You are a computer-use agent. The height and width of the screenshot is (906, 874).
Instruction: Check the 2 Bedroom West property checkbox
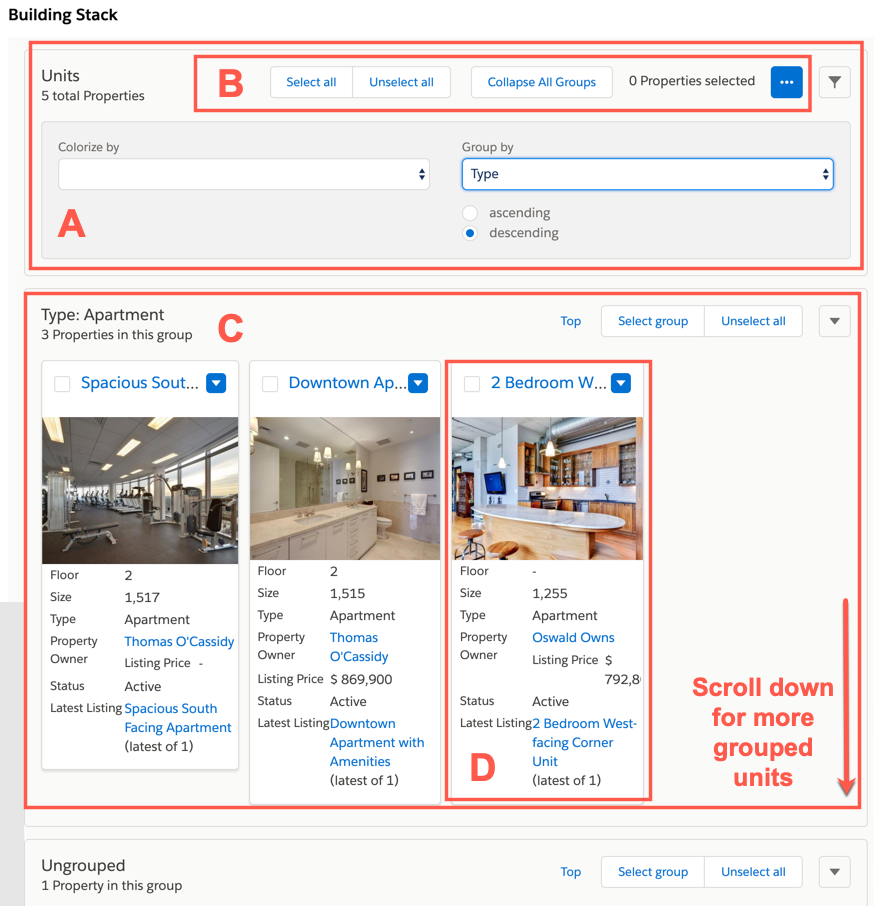click(471, 383)
